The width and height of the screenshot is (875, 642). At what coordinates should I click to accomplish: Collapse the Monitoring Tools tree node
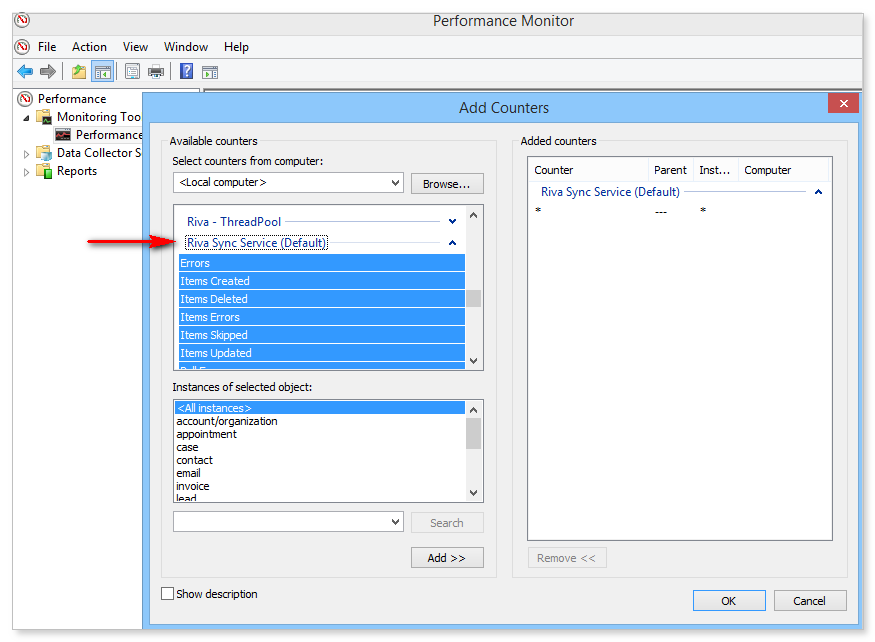[26, 118]
